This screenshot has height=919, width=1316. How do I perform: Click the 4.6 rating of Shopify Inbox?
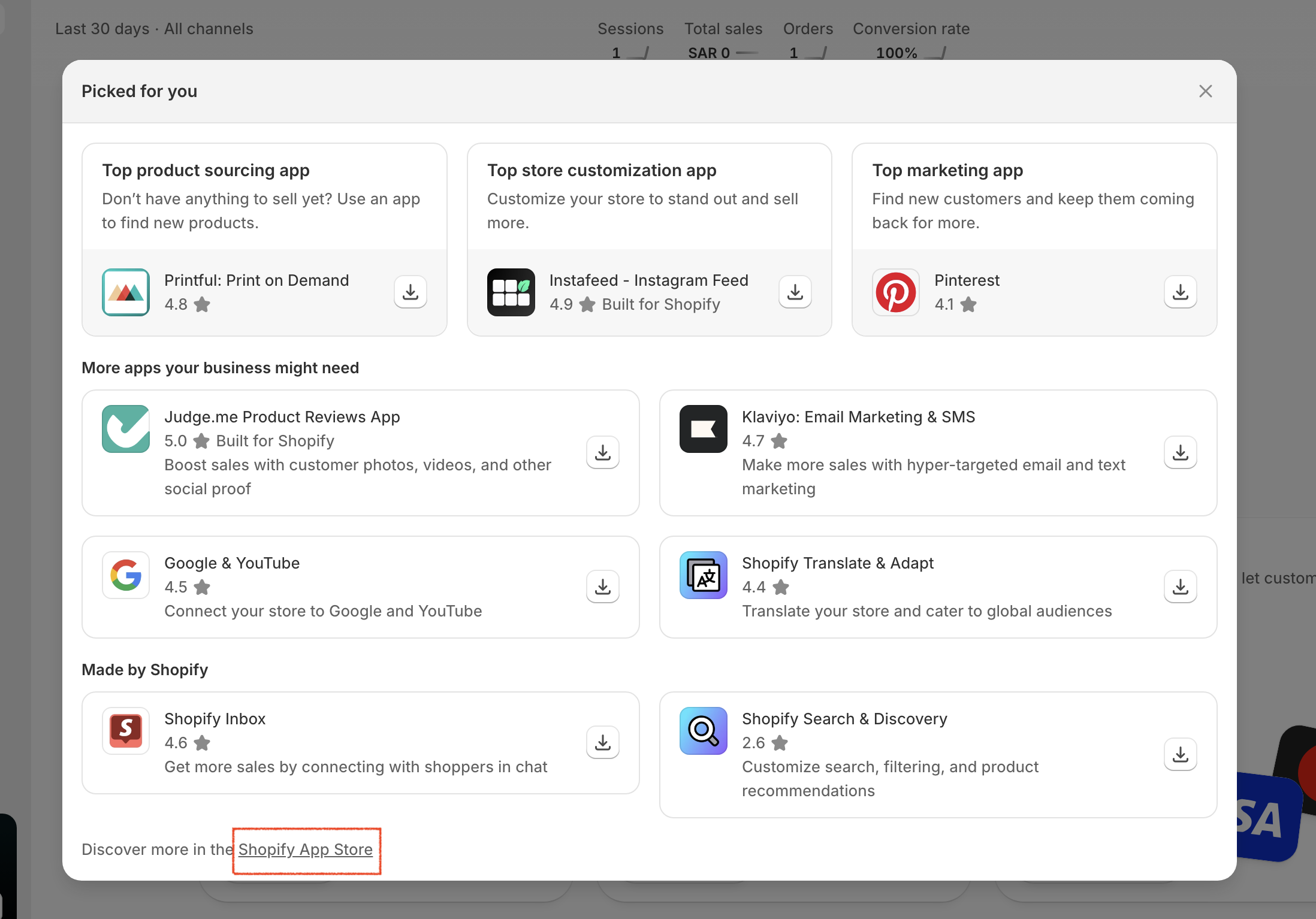(x=187, y=743)
